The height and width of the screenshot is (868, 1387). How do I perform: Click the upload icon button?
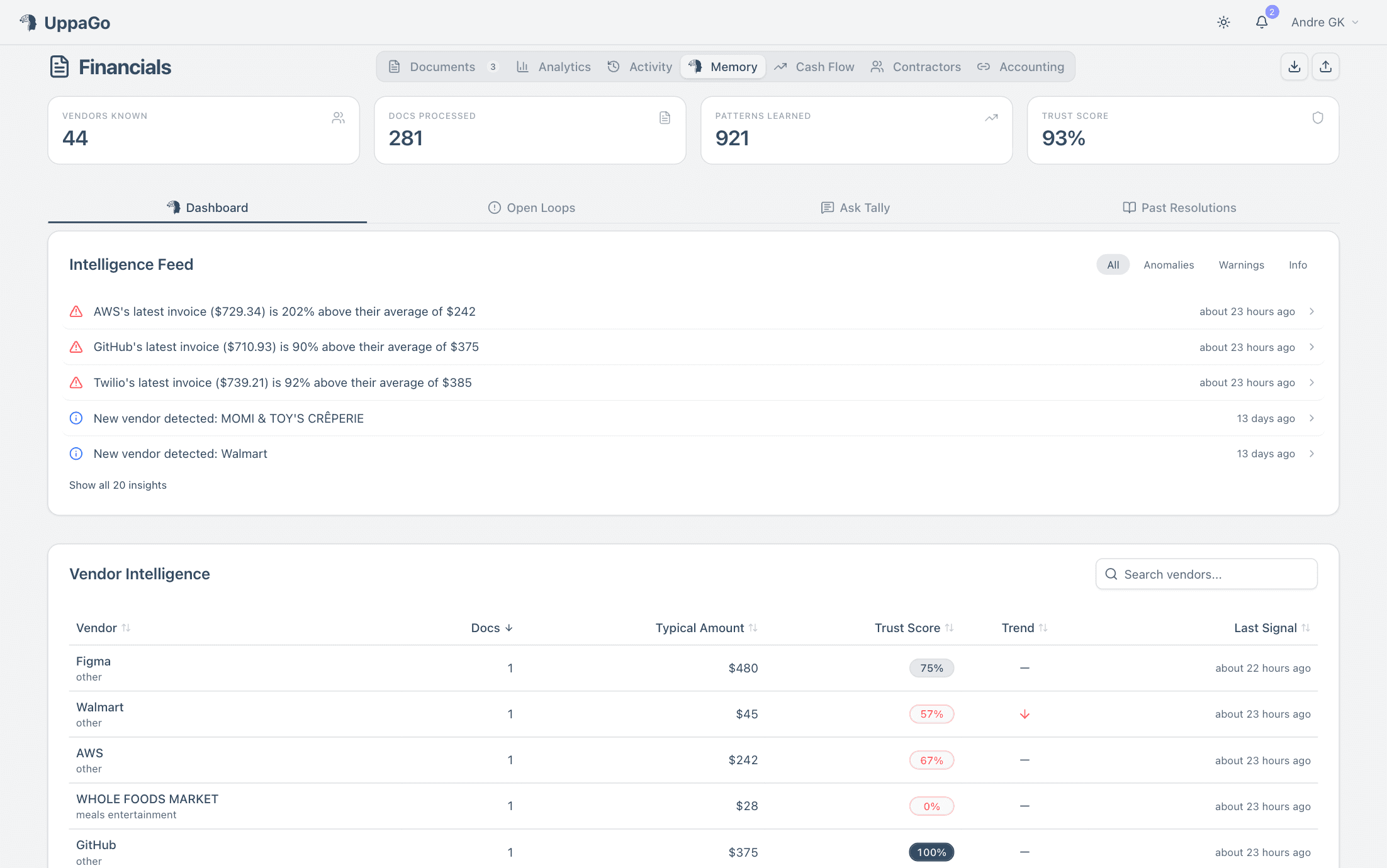(1326, 67)
